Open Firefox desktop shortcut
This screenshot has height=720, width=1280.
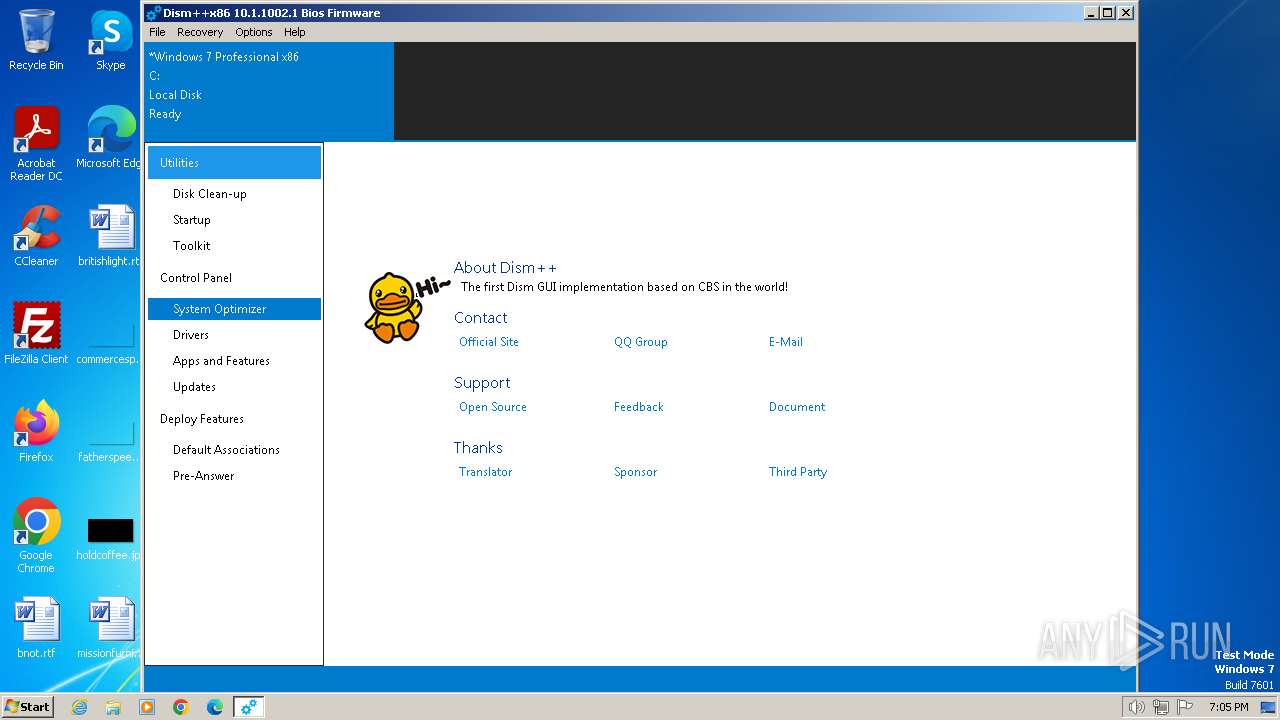[x=36, y=432]
